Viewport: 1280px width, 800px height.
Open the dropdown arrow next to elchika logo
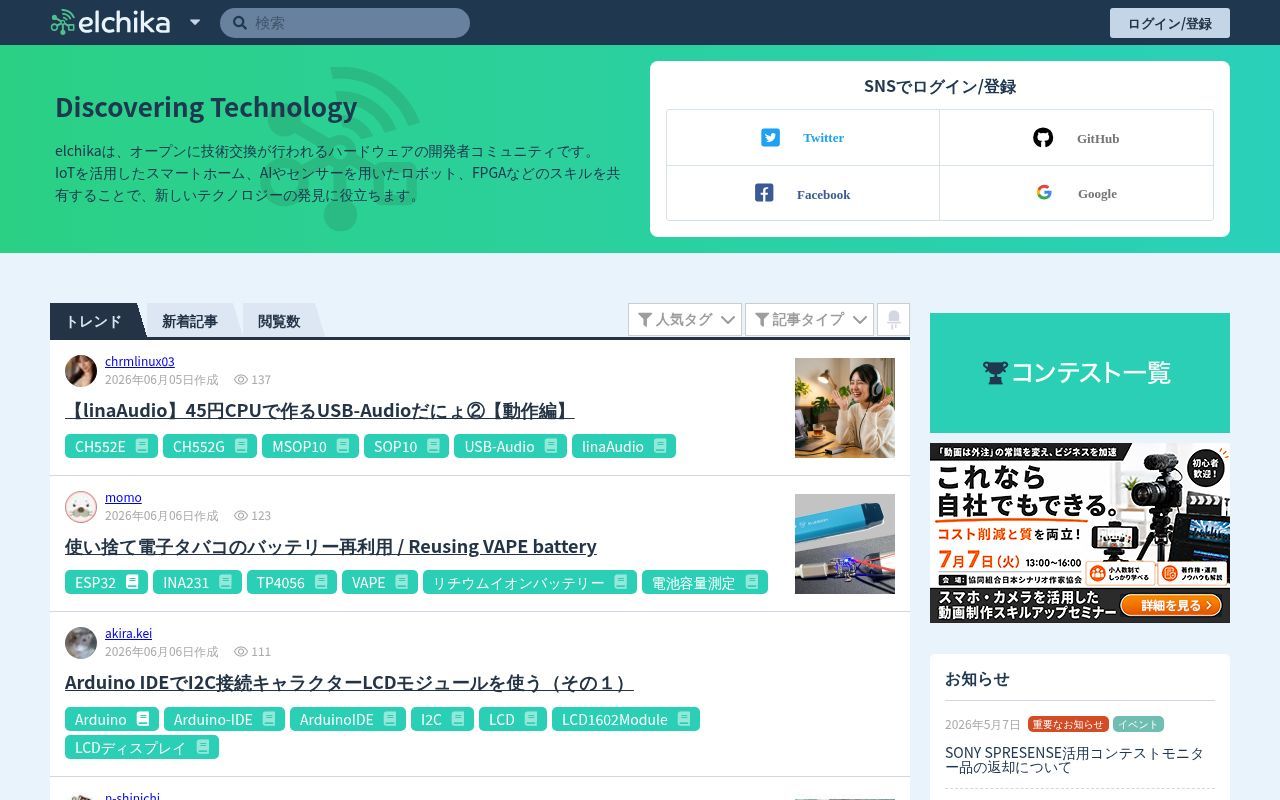(195, 22)
